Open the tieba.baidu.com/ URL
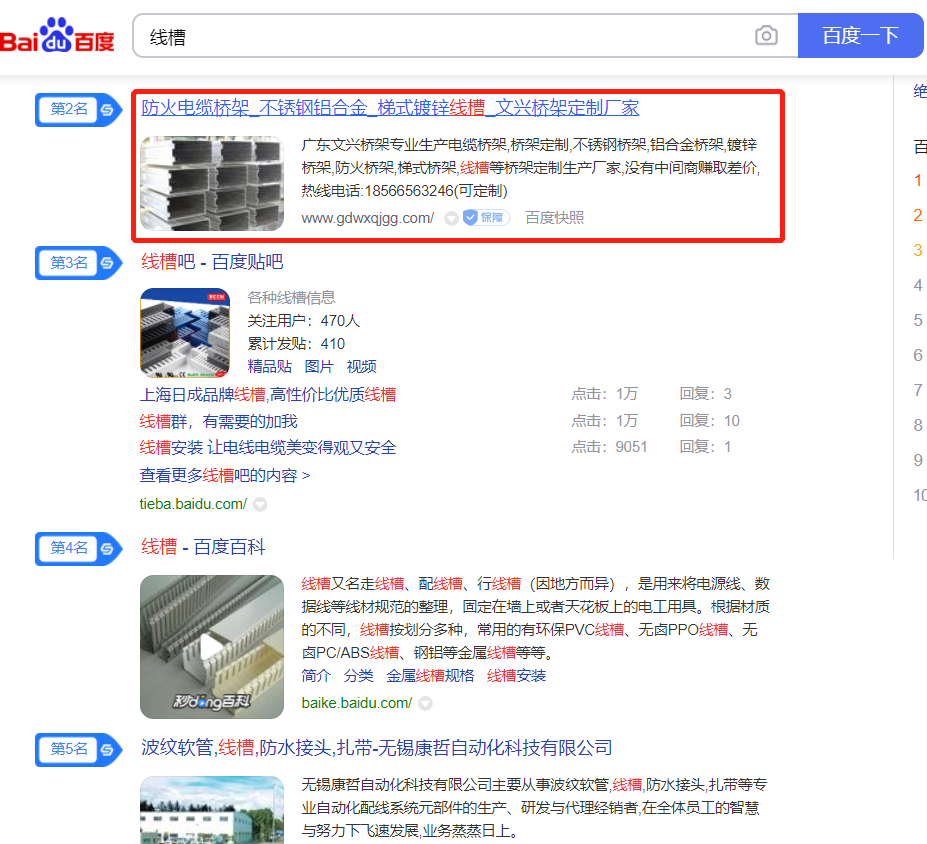 point(193,504)
